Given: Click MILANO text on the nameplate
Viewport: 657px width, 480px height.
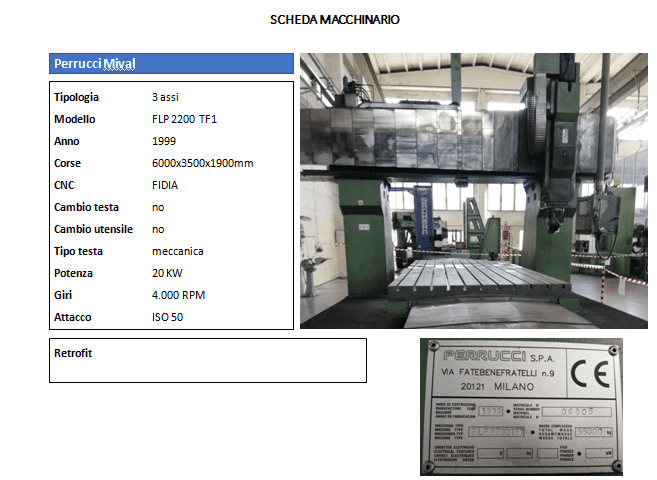Looking at the screenshot, I should click(514, 387).
